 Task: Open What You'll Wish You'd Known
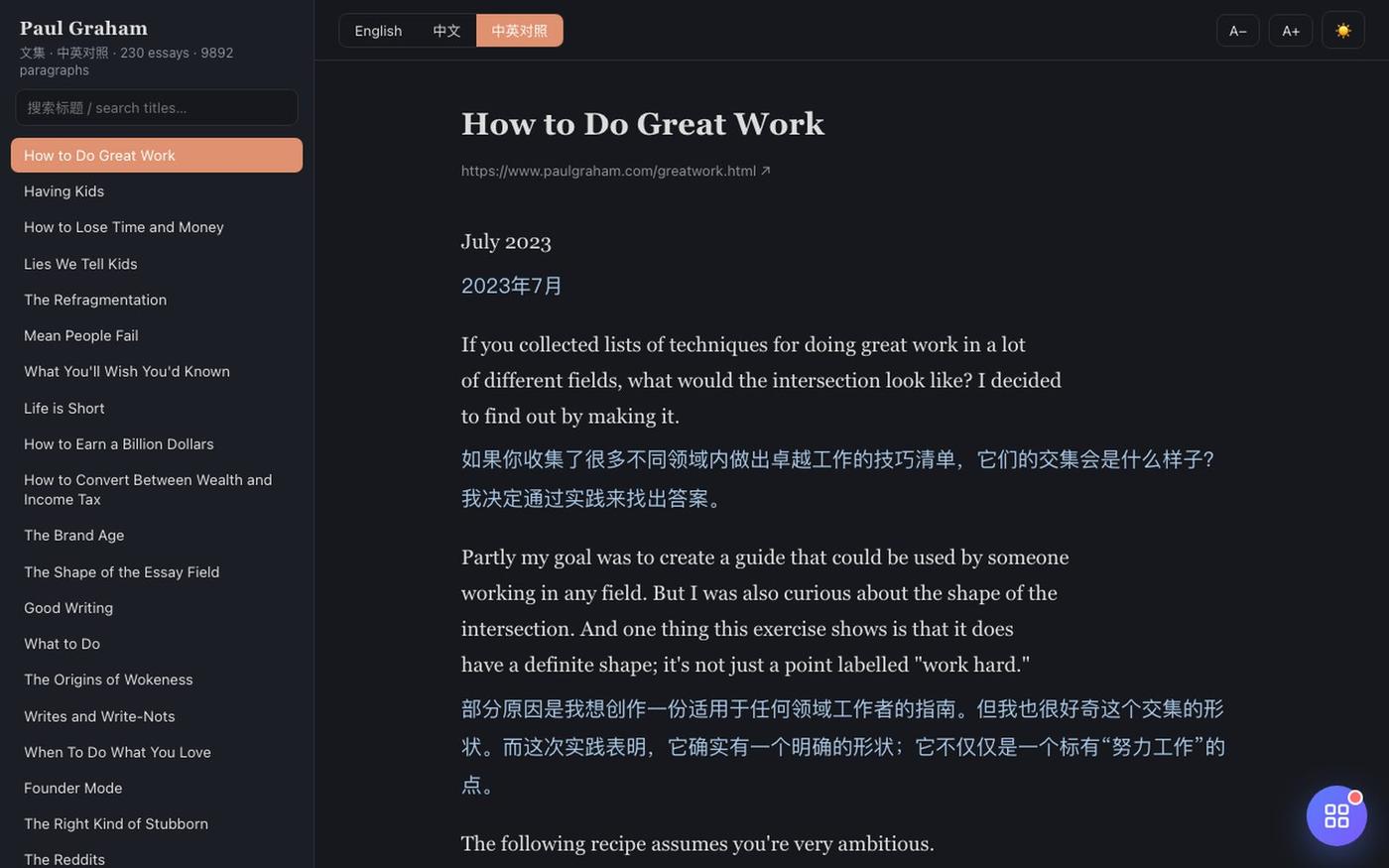pyautogui.click(x=157, y=371)
